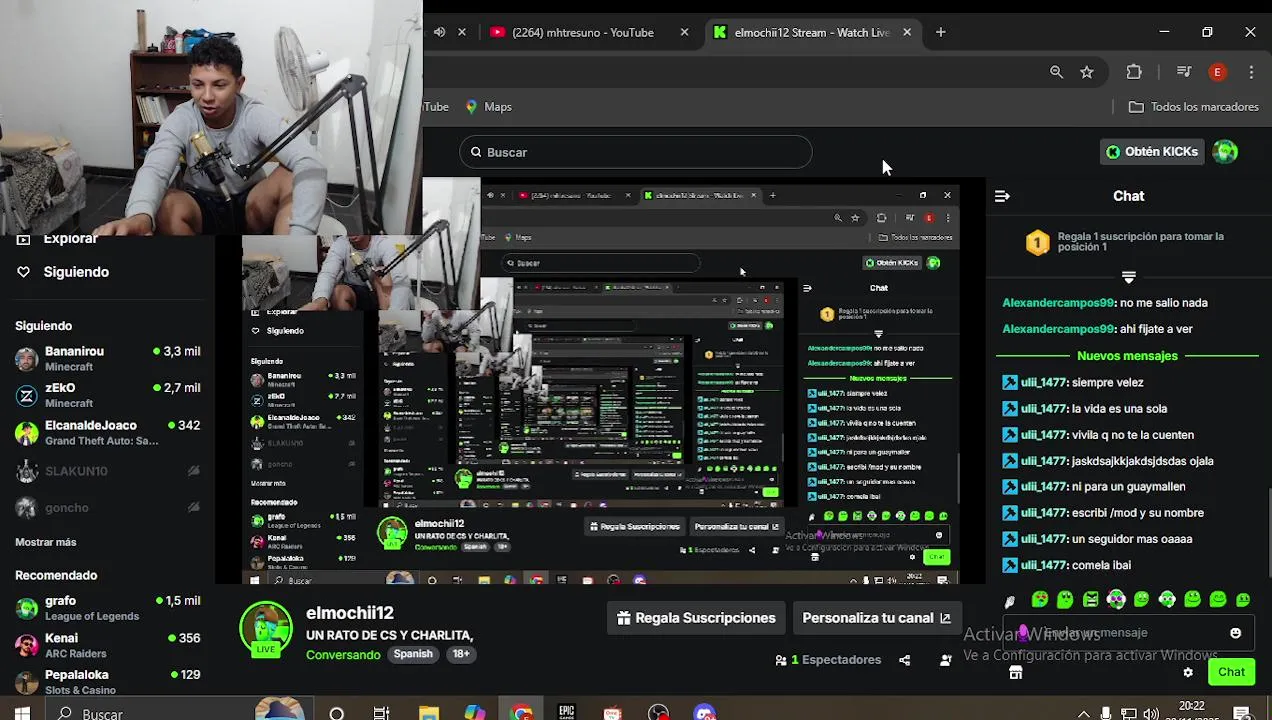Focus the chat message input field
This screenshot has width=1272, height=720.
[x=1128, y=633]
